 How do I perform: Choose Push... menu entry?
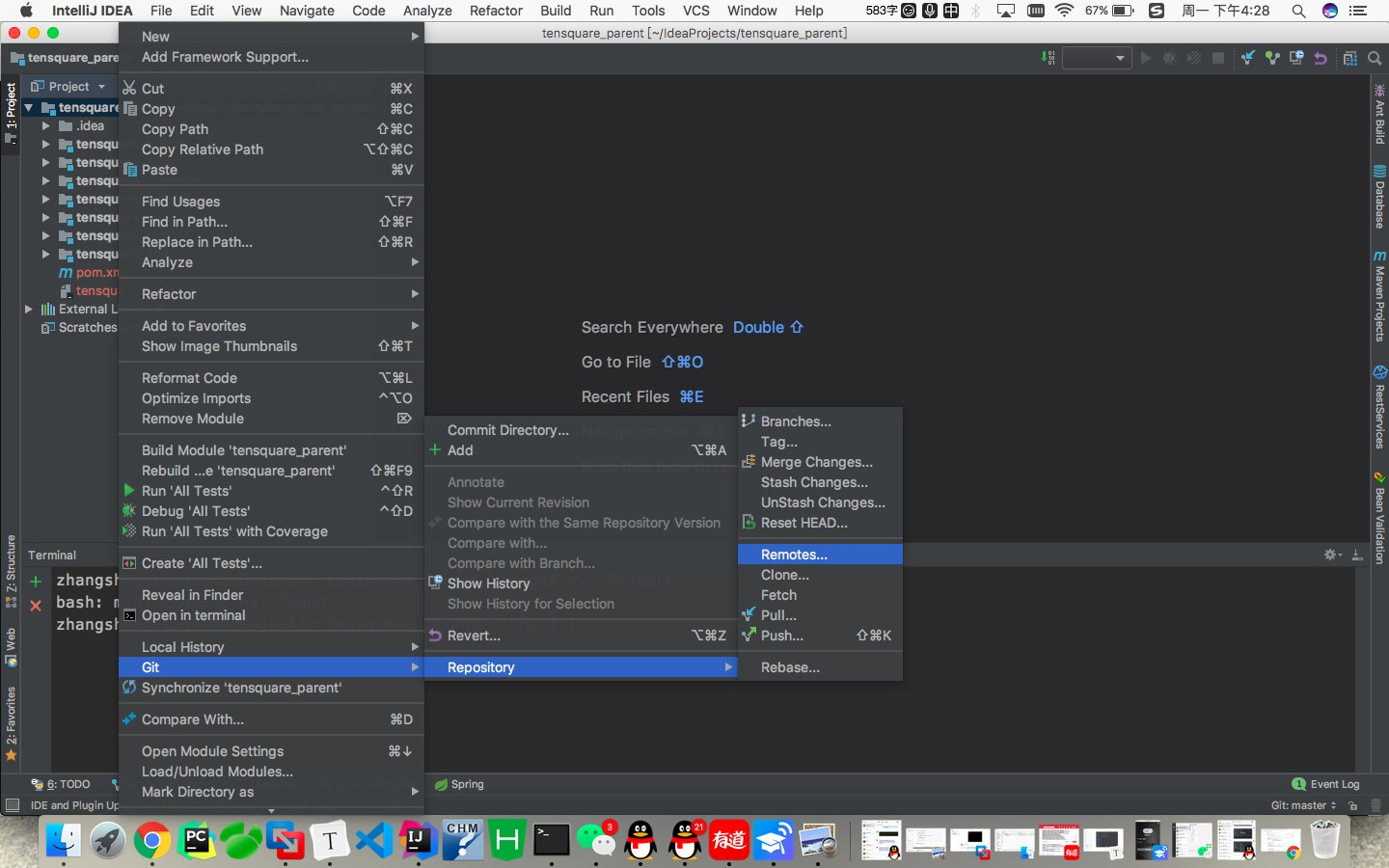(x=820, y=636)
